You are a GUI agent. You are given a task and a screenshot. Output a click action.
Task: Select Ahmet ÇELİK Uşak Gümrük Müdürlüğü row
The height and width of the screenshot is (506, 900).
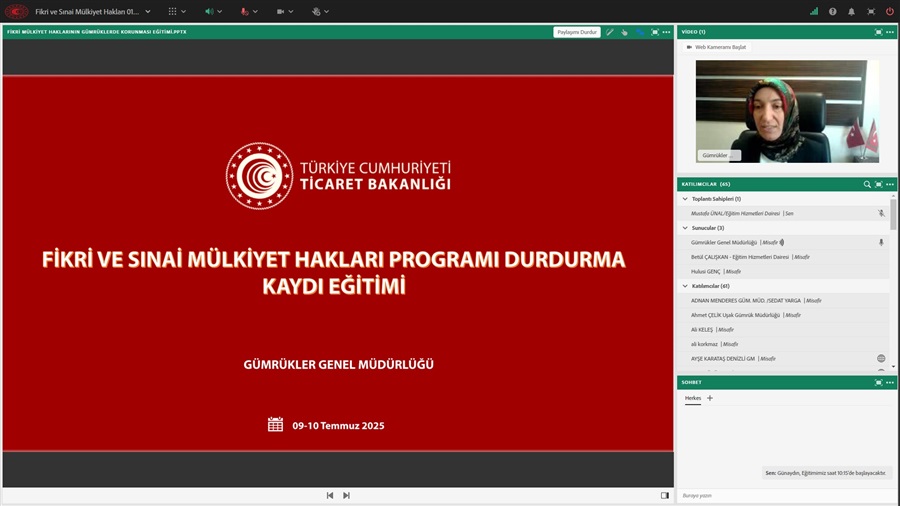tap(783, 315)
